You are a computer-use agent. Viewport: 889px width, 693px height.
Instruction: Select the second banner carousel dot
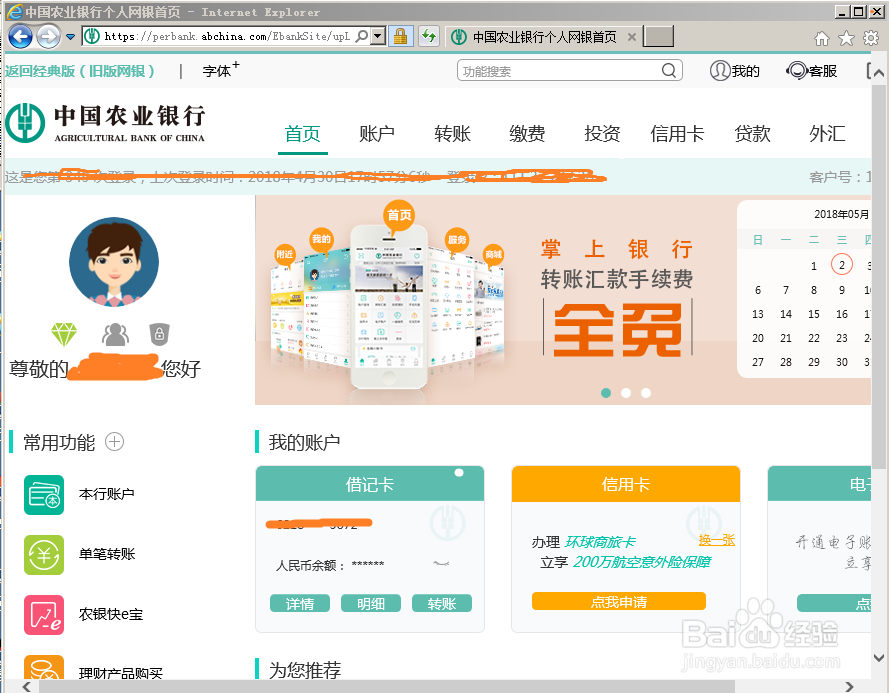pos(626,393)
